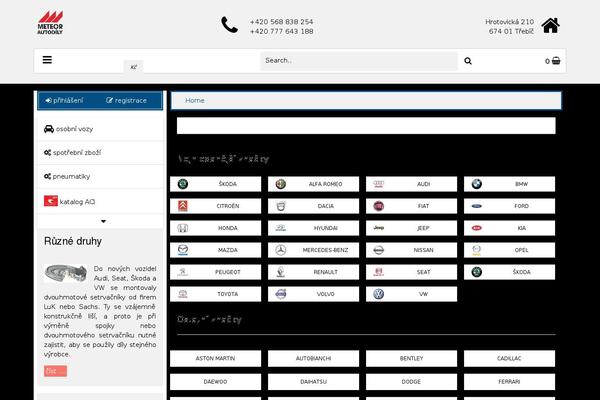The image size is (600, 400).
Task: Click the VW logo
Action: tap(378, 294)
